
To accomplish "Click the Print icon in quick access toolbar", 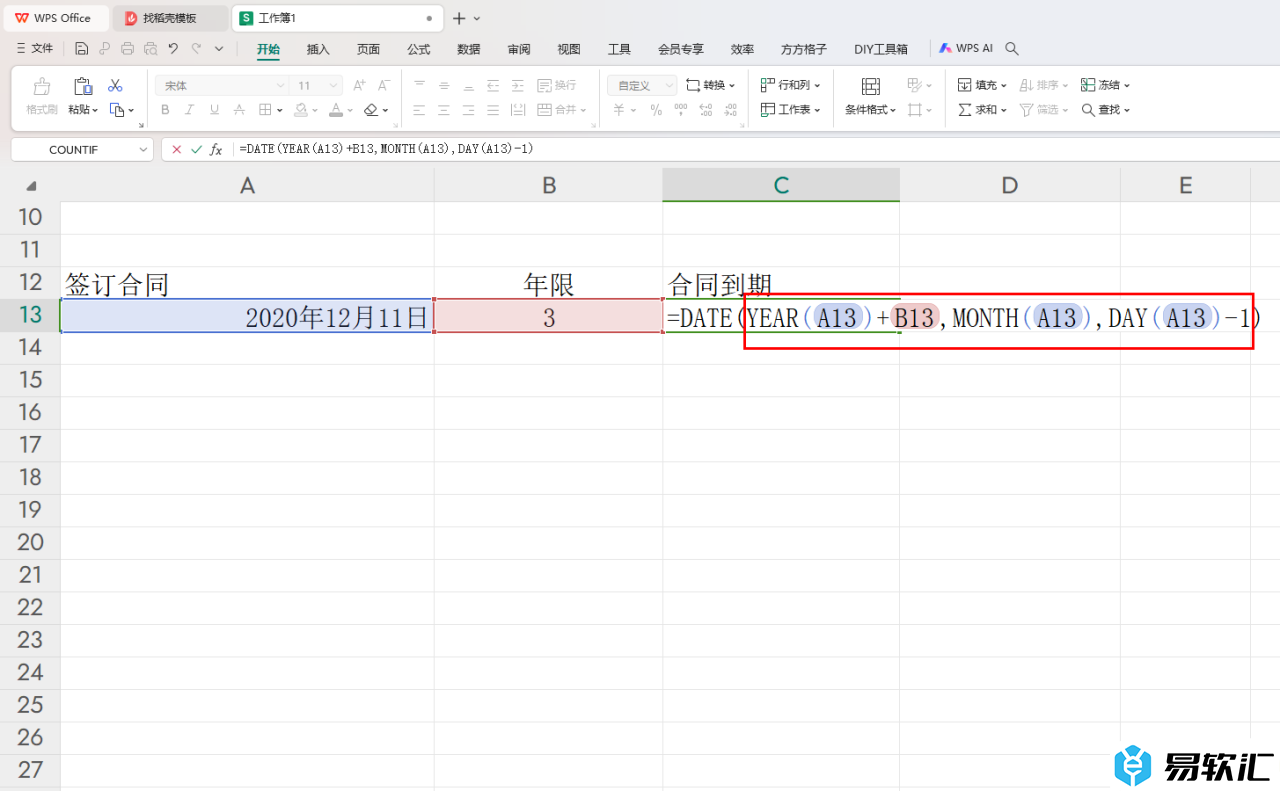I will tap(127, 48).
